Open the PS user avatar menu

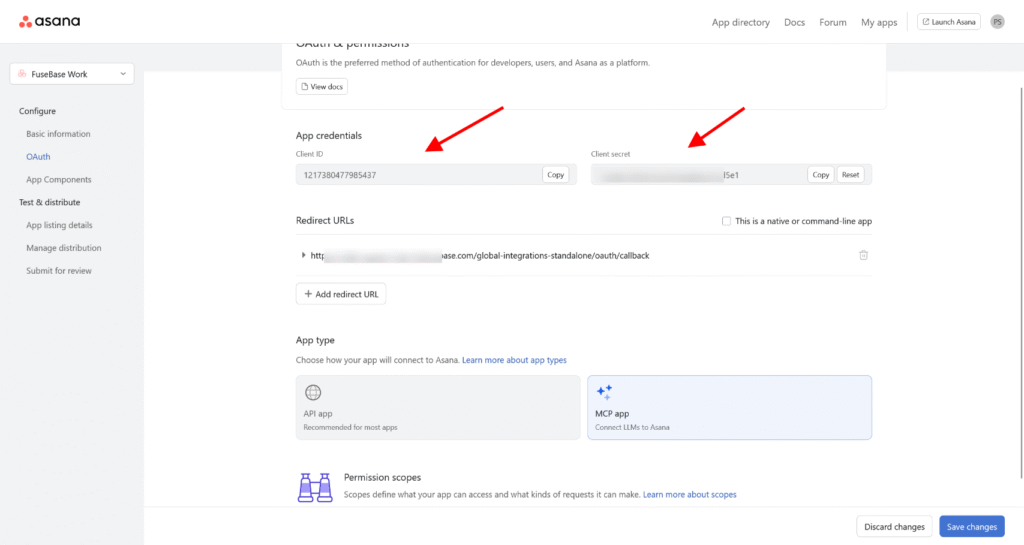[x=997, y=22]
